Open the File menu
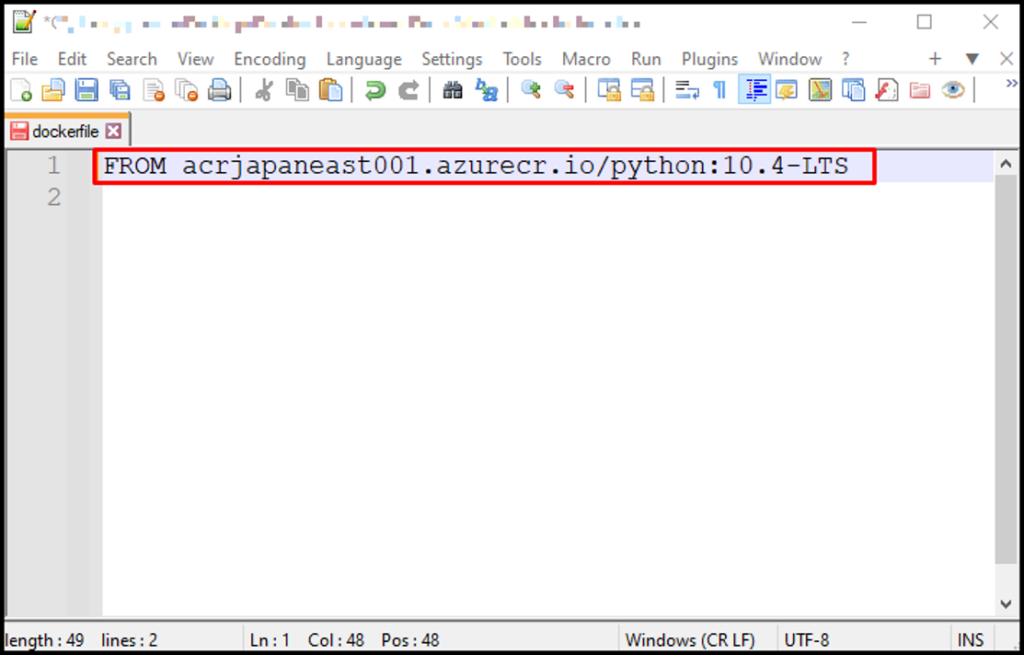Screen dimensions: 1024x655 [25, 59]
